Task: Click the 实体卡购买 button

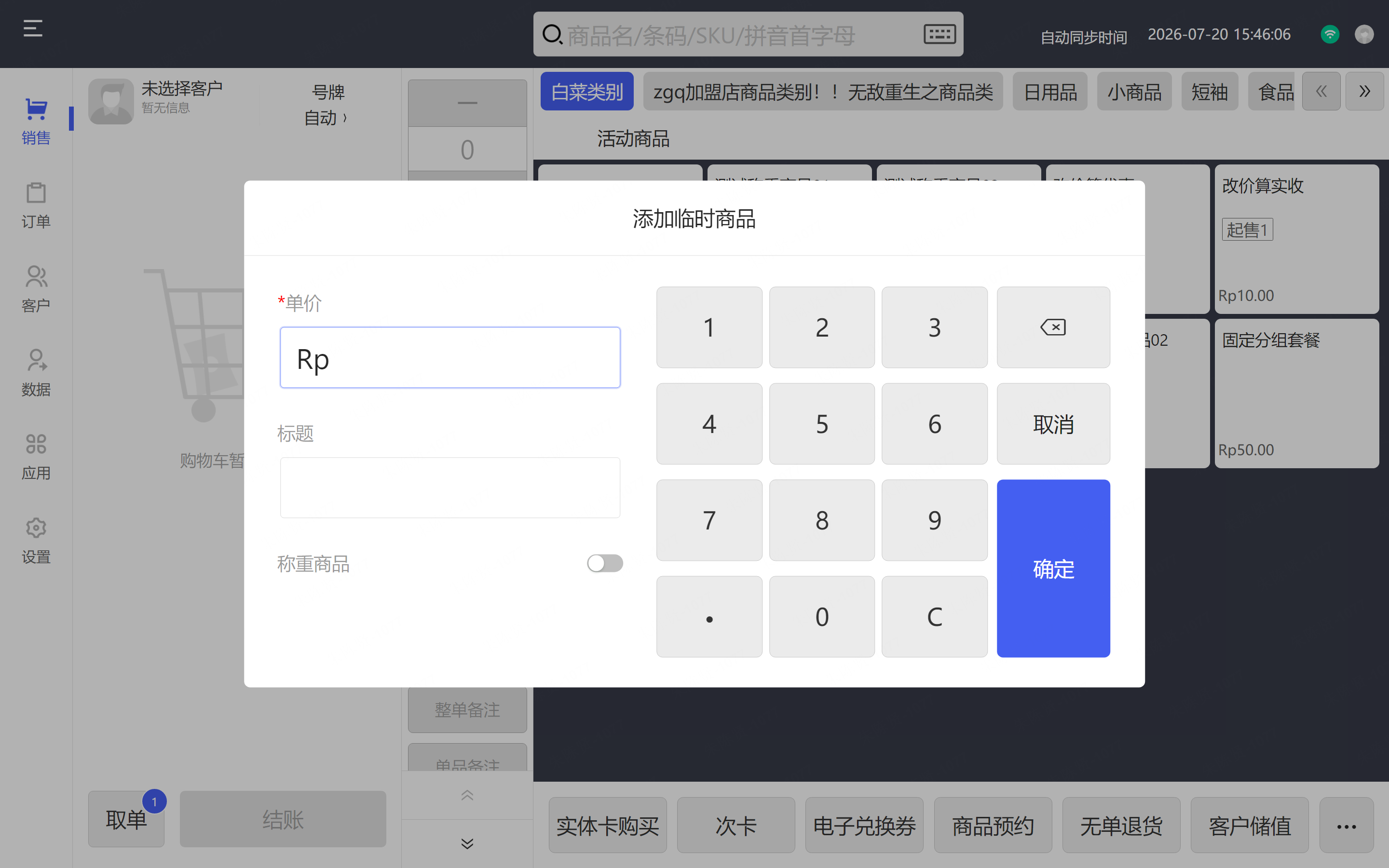Action: [x=607, y=826]
